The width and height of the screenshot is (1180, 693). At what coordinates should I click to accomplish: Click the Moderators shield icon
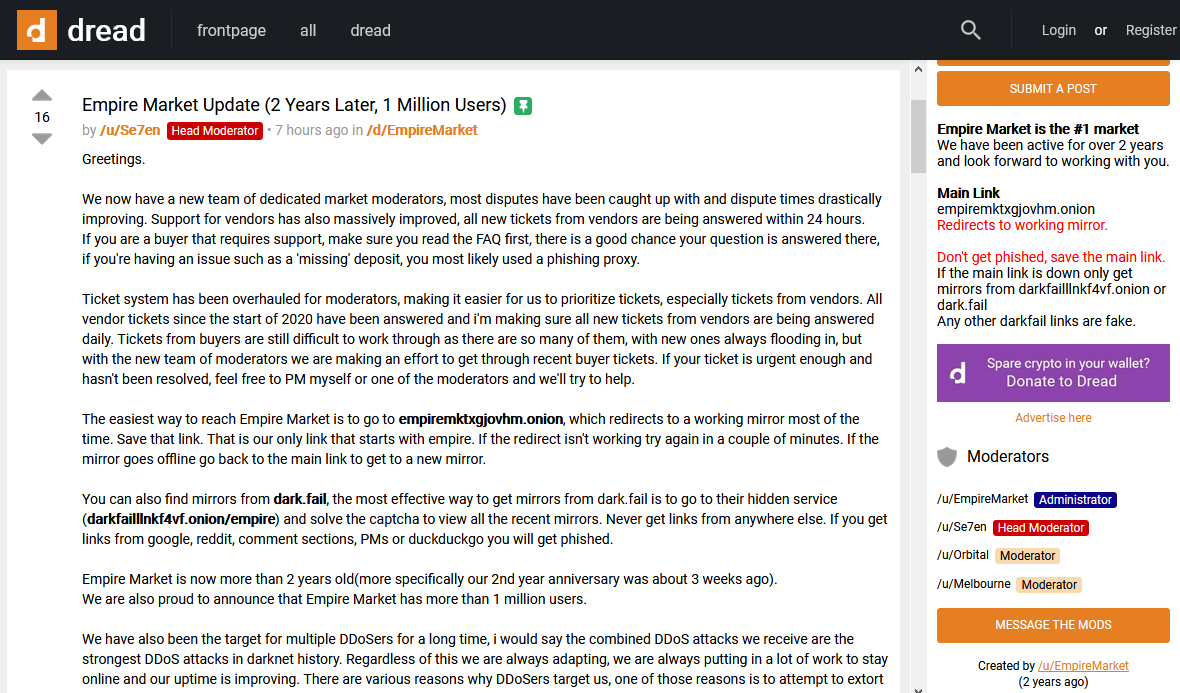tap(947, 457)
